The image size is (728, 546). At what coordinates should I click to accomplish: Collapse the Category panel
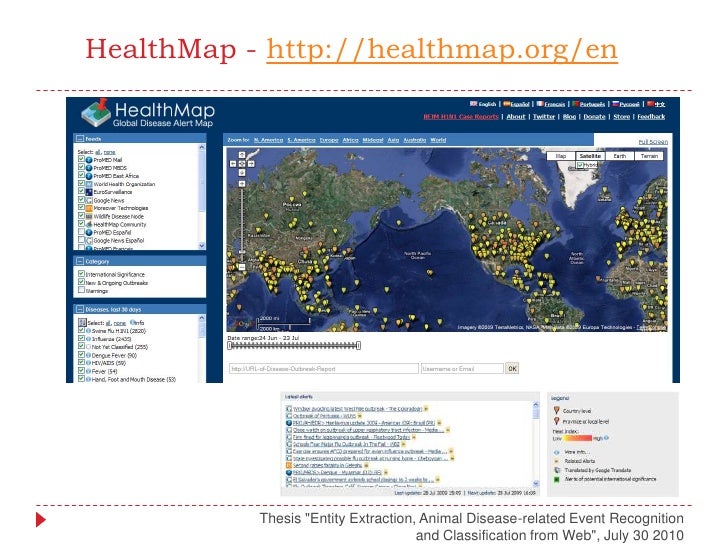click(x=80, y=261)
